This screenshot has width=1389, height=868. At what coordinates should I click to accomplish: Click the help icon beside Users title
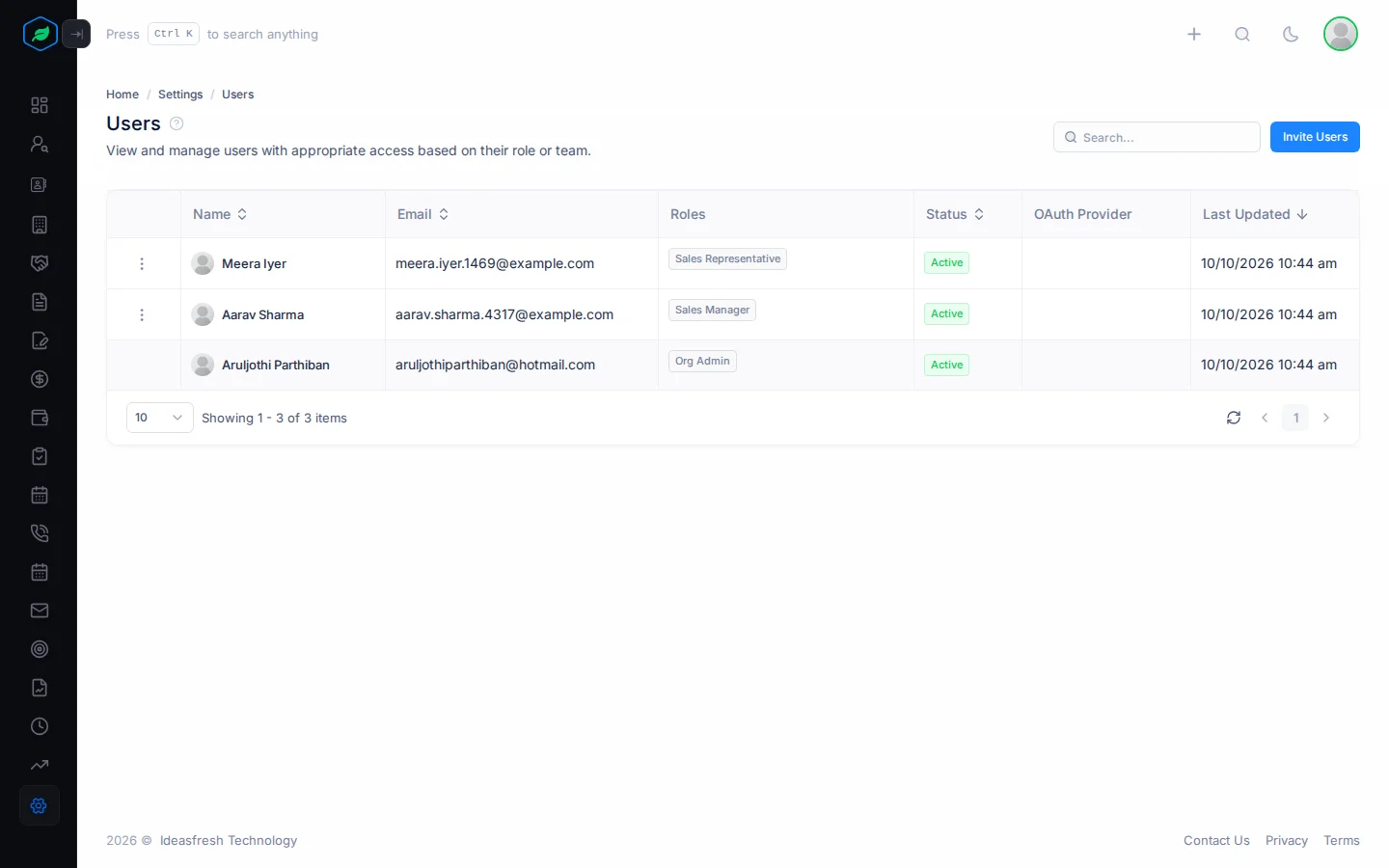pos(177,123)
